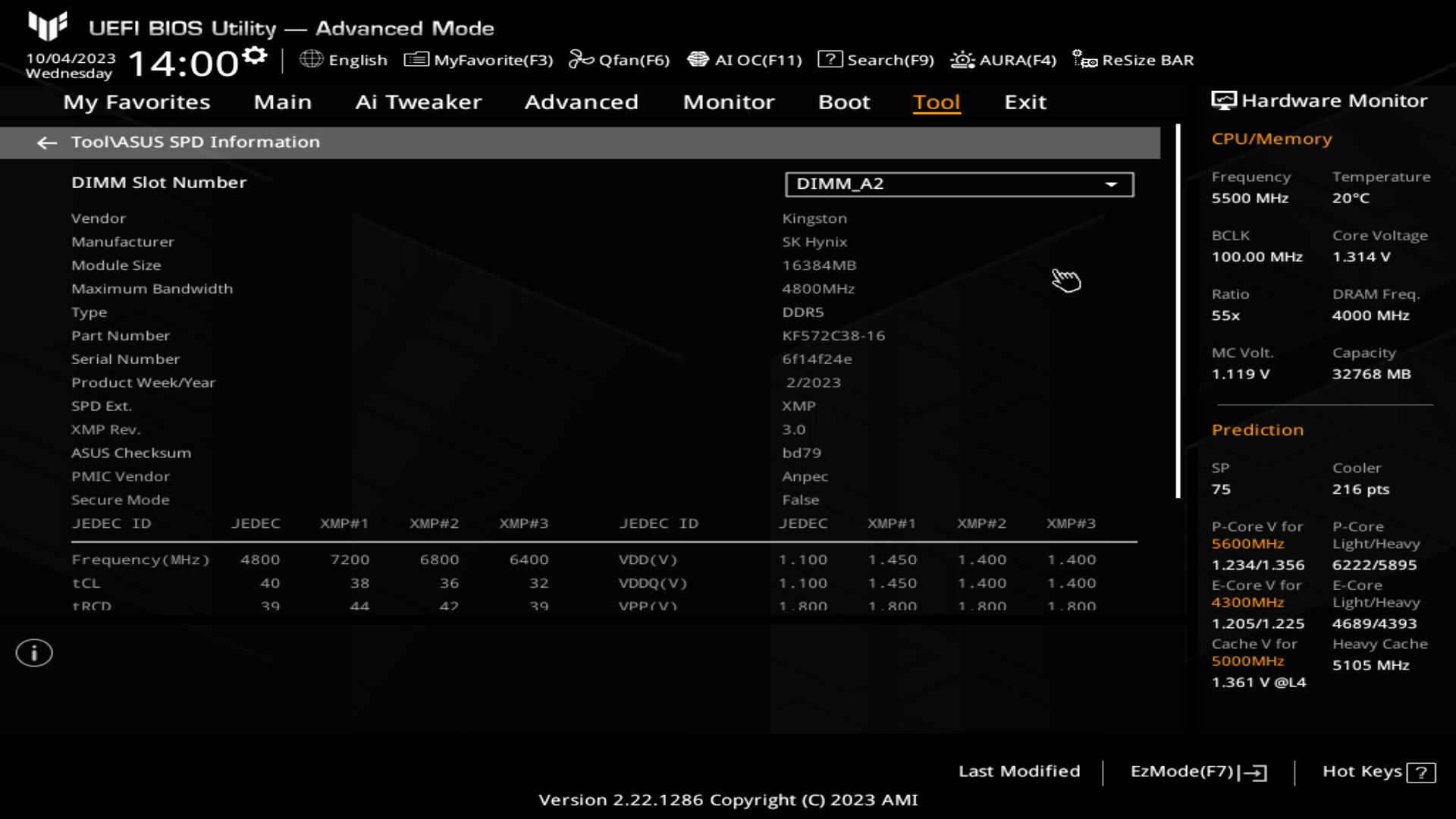Viewport: 1456px width, 819px height.
Task: Click tCL label in timing table
Action: tap(86, 583)
